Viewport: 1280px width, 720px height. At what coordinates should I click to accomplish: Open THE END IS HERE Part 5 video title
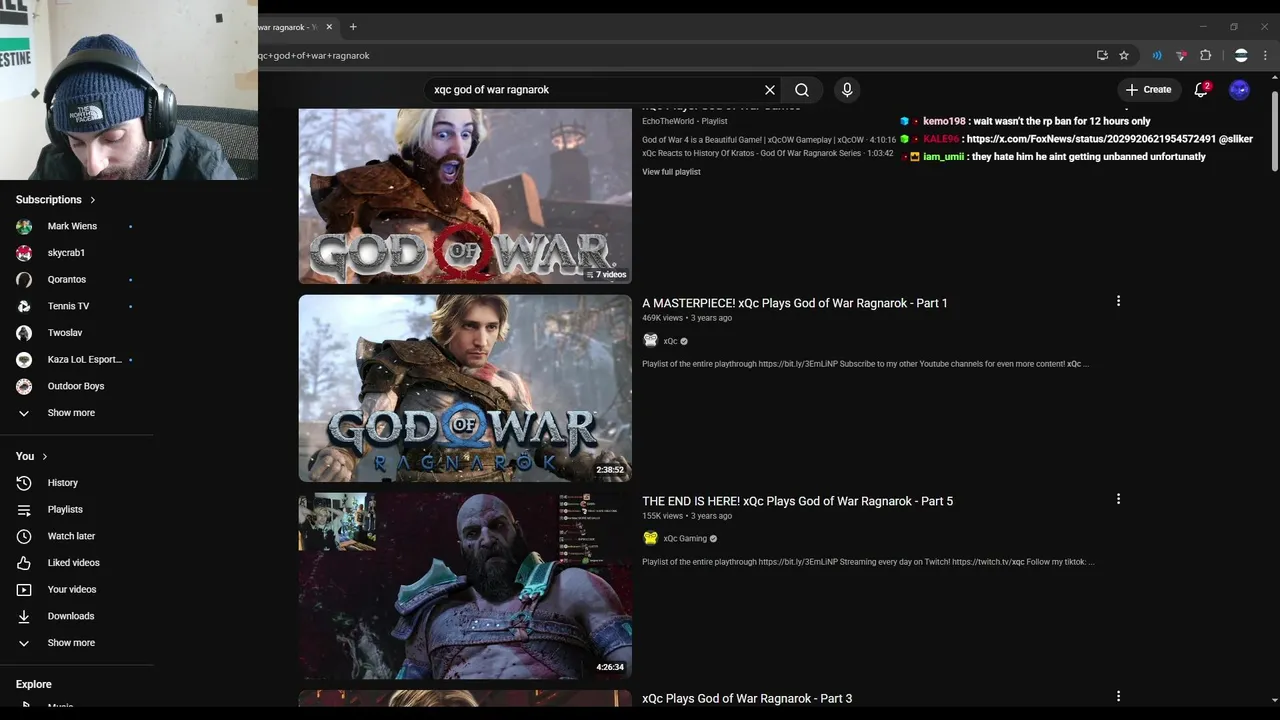tap(797, 501)
